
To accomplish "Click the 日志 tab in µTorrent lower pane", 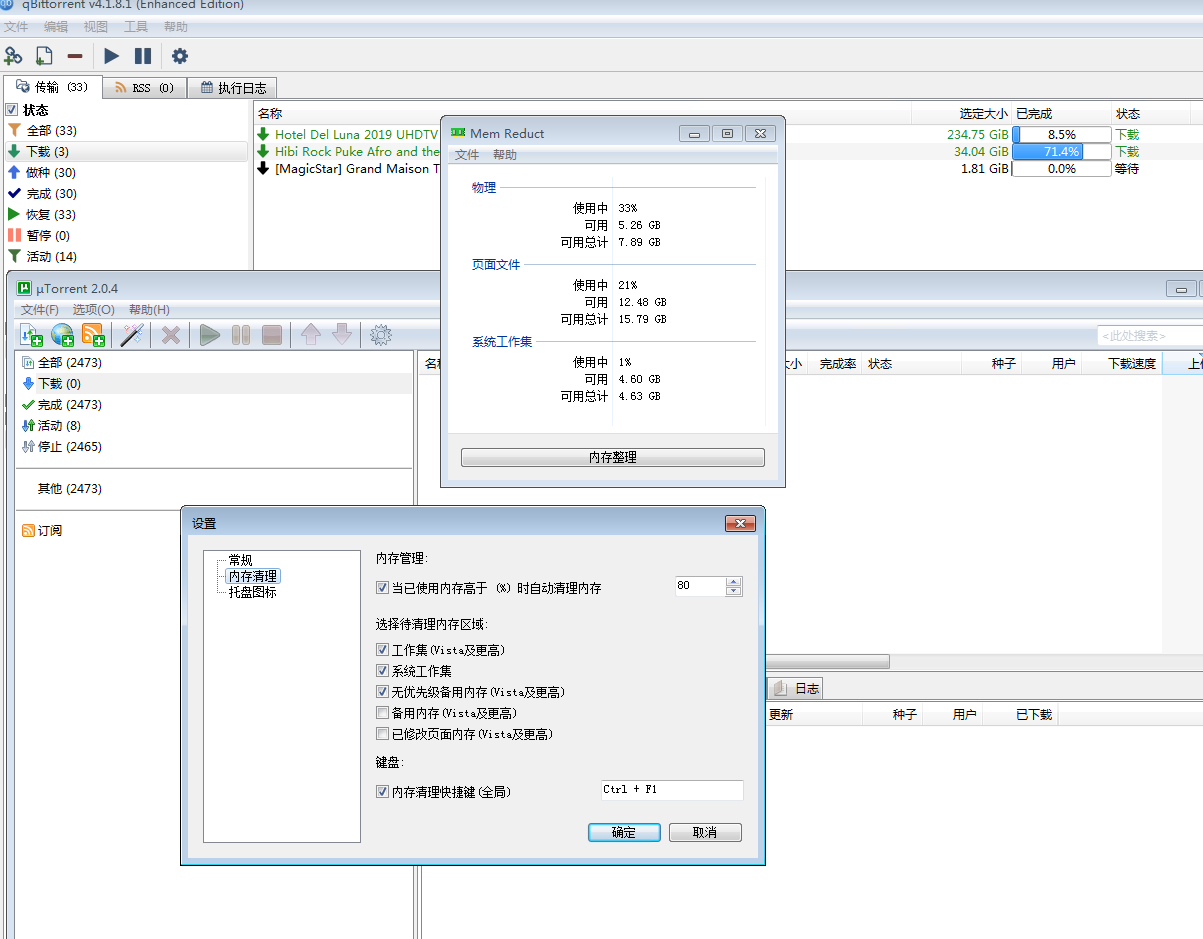I will 796,688.
